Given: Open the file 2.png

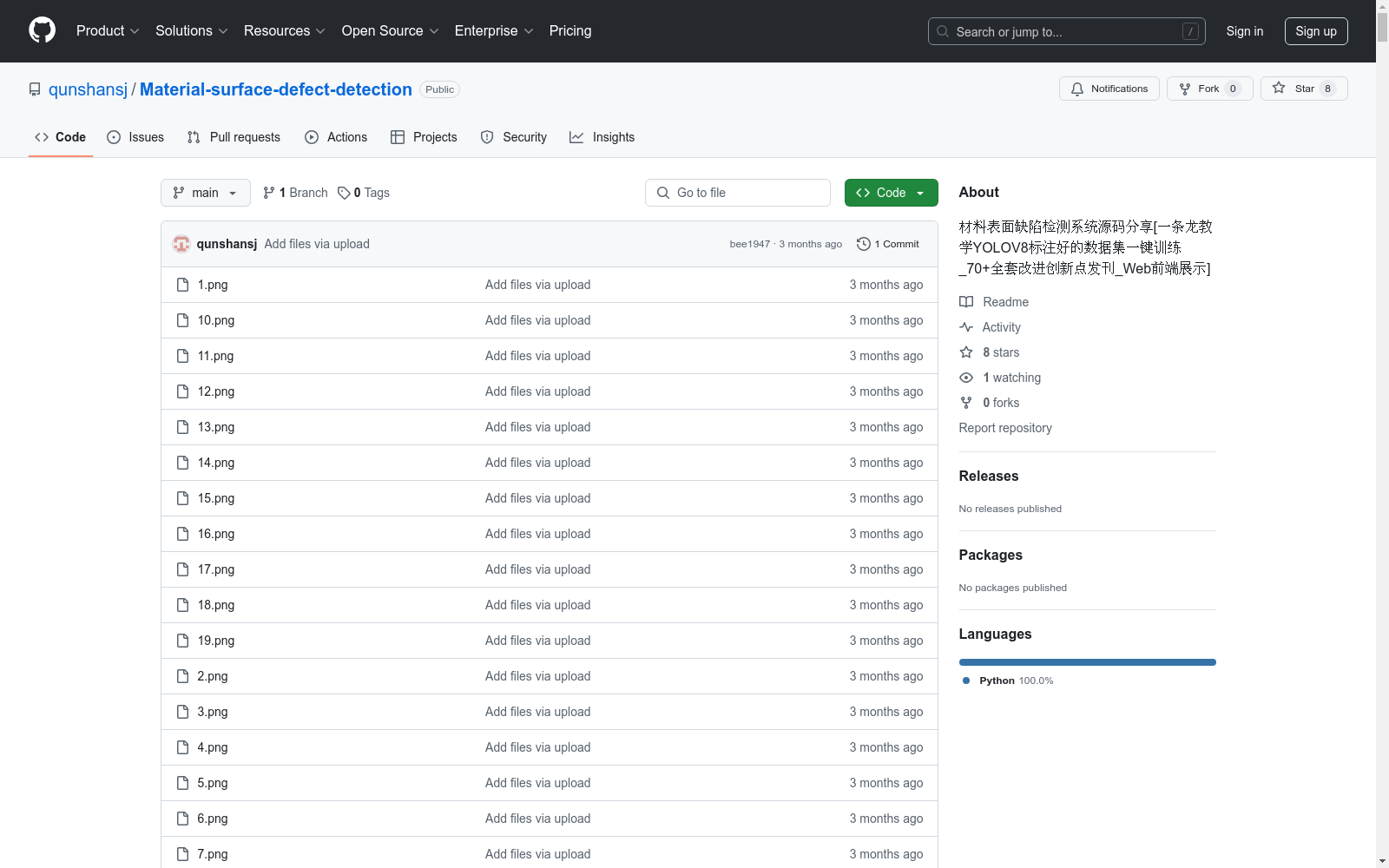Looking at the screenshot, I should click(213, 676).
